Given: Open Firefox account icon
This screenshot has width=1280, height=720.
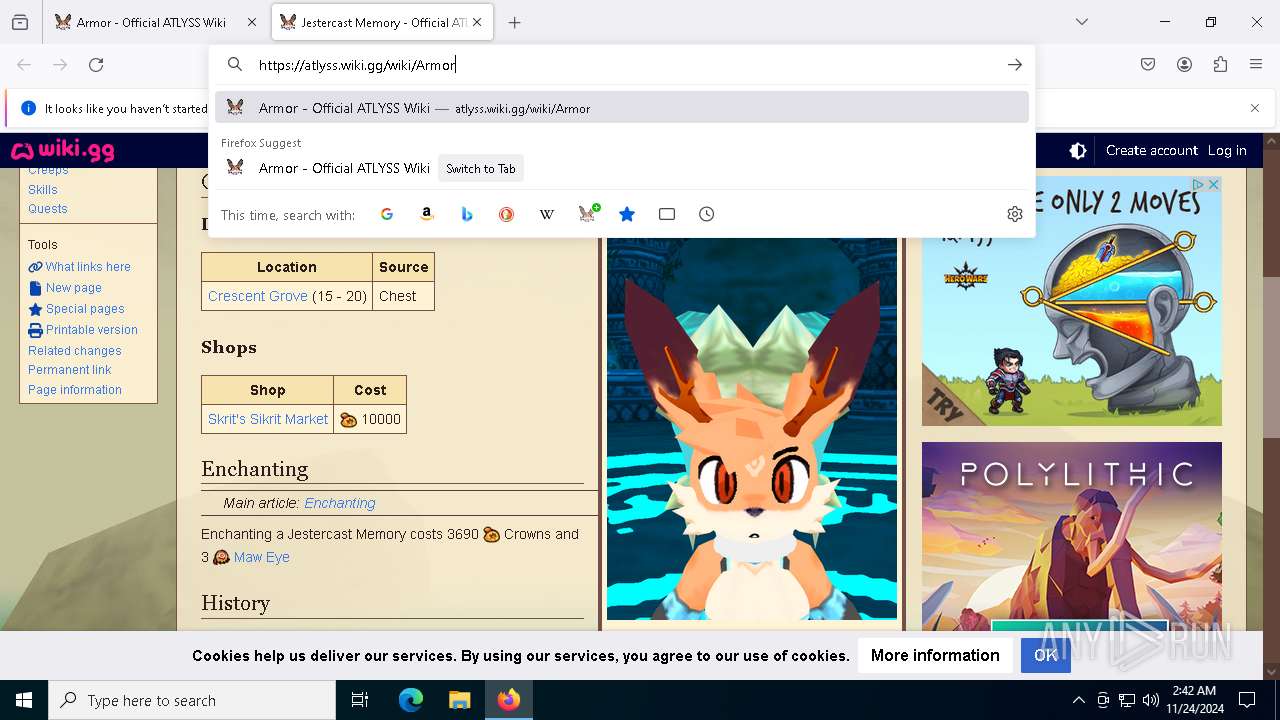Looking at the screenshot, I should pos(1184,65).
